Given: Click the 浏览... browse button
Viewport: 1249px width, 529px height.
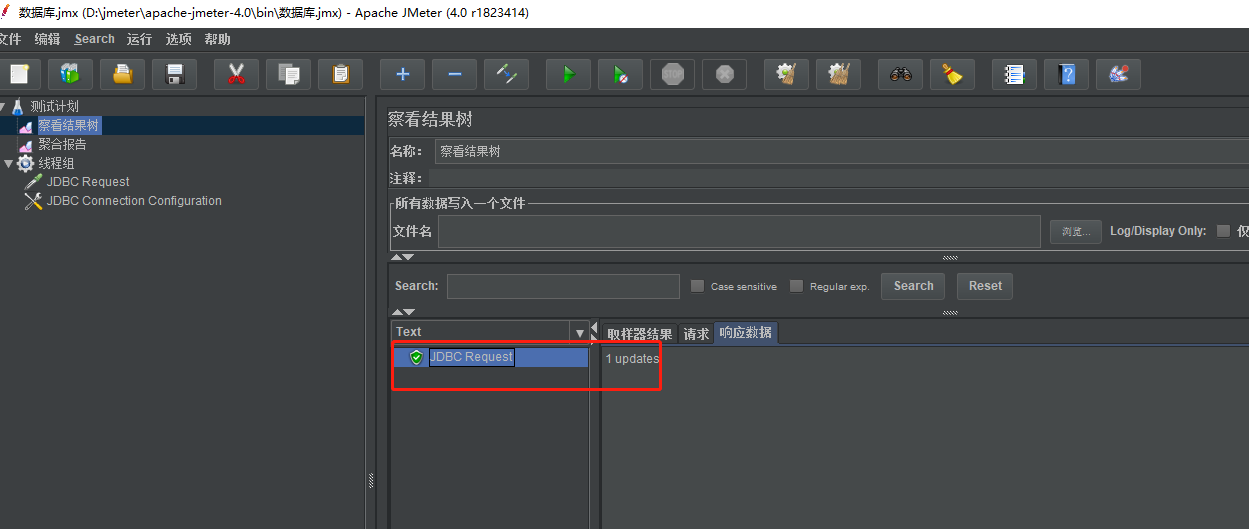Looking at the screenshot, I should point(1076,232).
